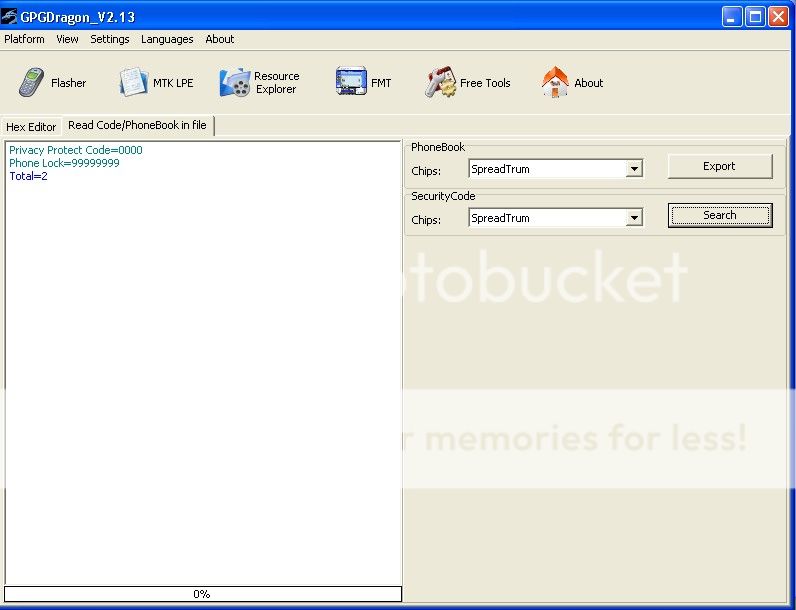The width and height of the screenshot is (796, 610).
Task: Open the Flasher phone icon
Action: pos(31,82)
